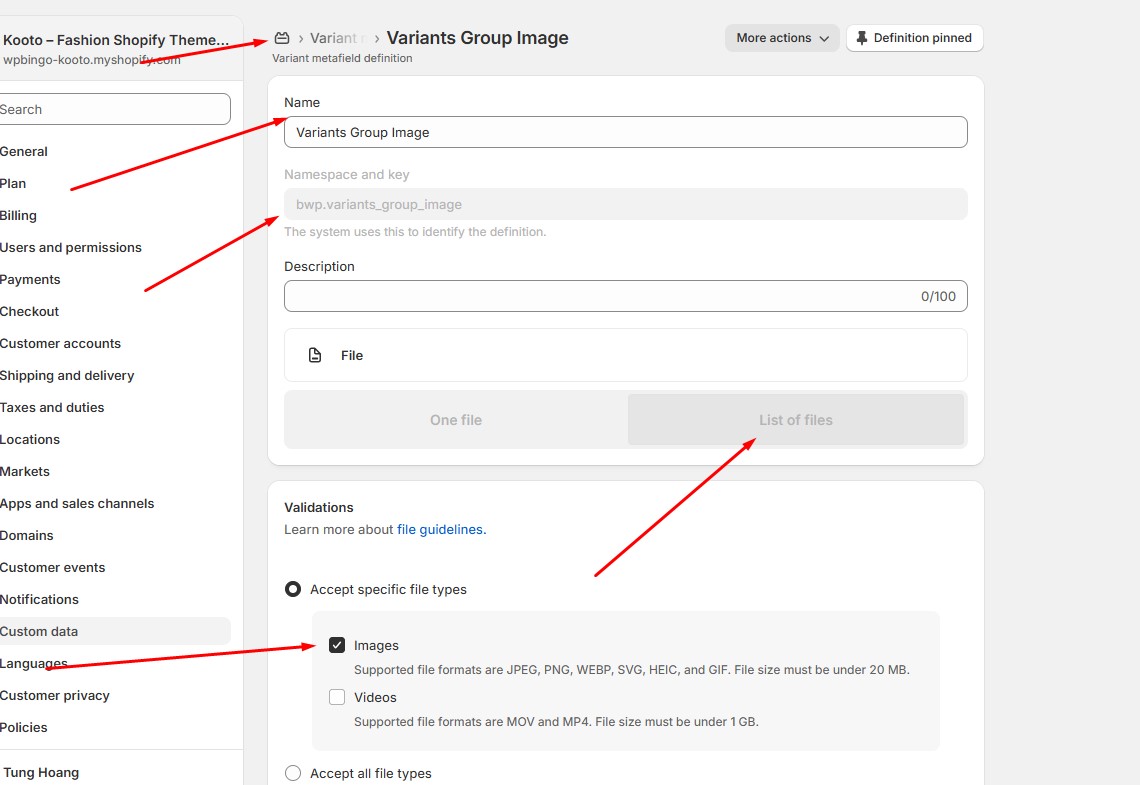
Task: Open Custom data in settings sidebar
Action: point(39,631)
